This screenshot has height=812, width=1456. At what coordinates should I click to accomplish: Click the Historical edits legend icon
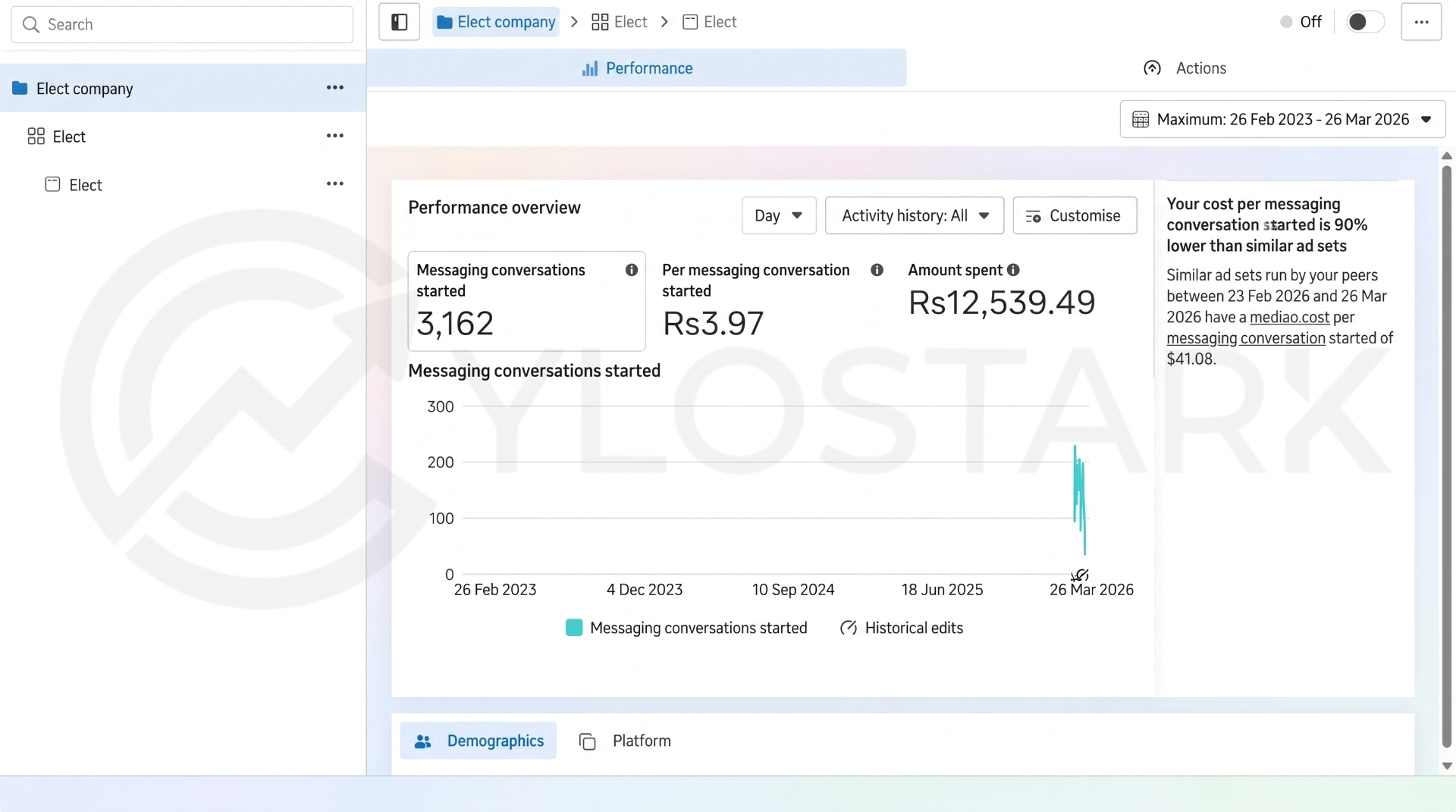(849, 628)
